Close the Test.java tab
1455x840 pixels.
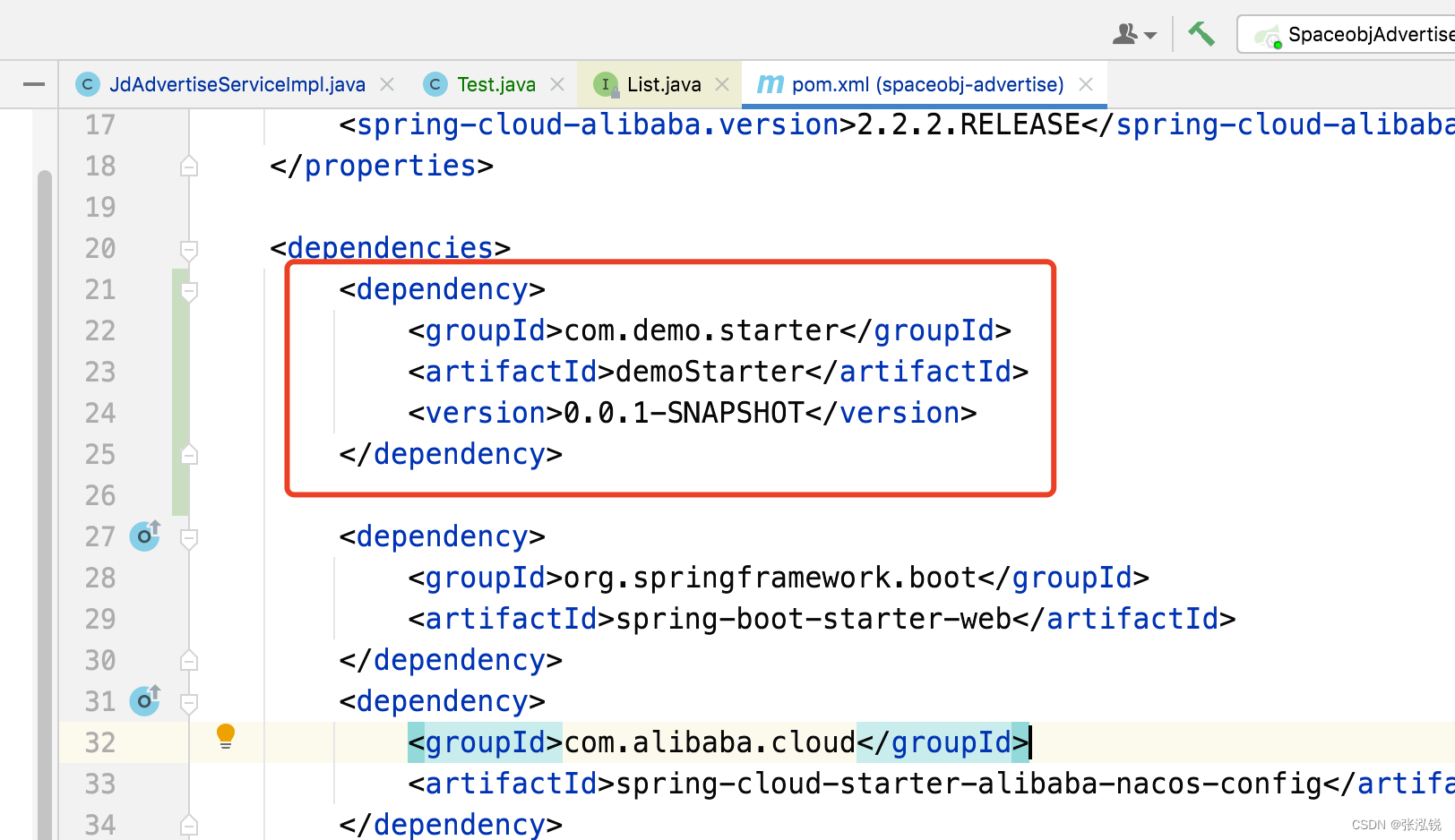pos(557,84)
